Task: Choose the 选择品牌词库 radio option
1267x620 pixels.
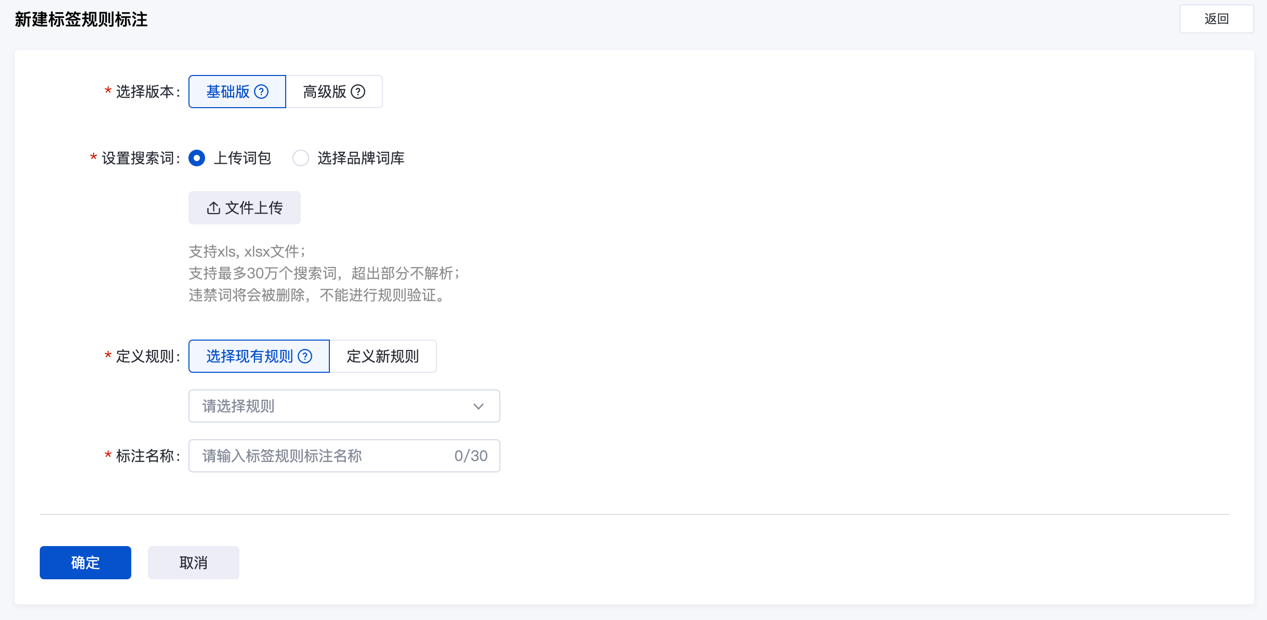Action: pyautogui.click(x=301, y=158)
